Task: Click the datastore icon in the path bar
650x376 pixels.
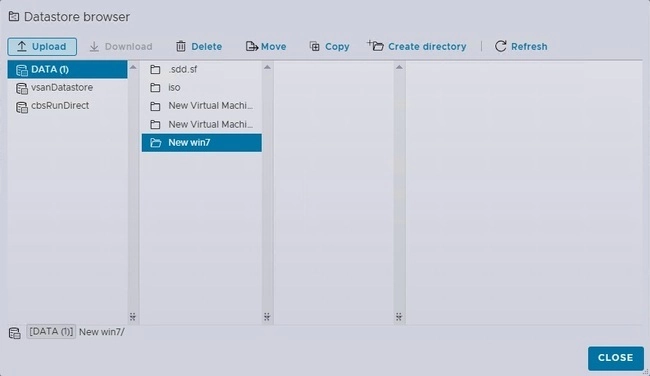Action: click(x=15, y=332)
